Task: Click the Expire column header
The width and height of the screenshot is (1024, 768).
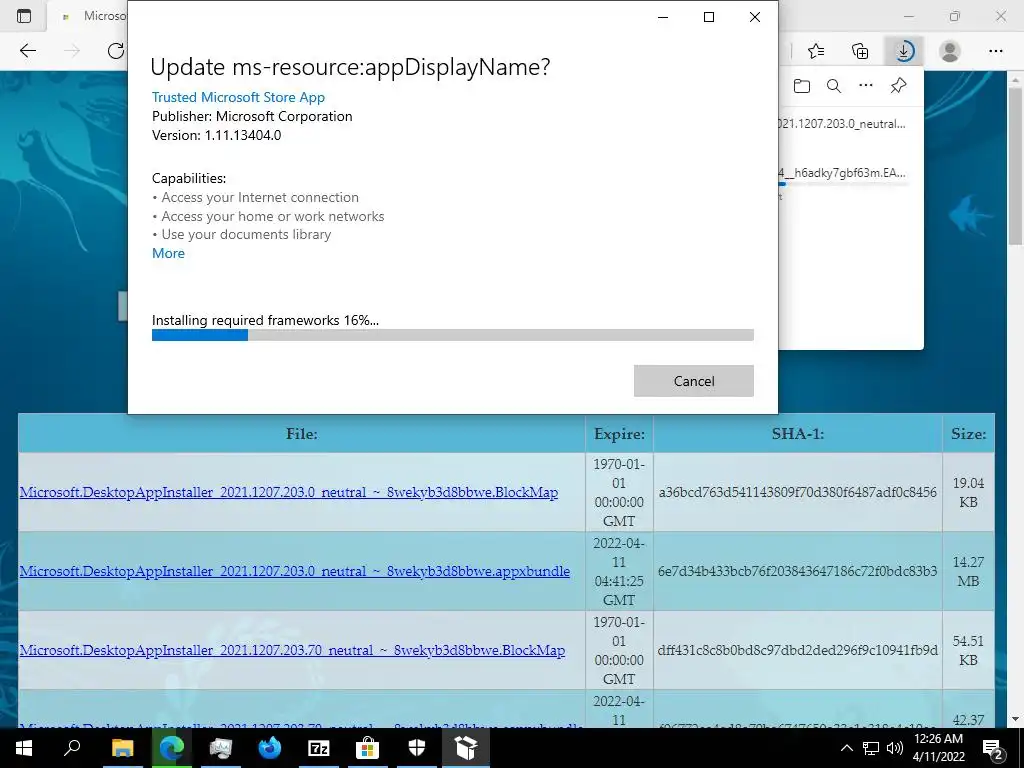Action: 619,434
